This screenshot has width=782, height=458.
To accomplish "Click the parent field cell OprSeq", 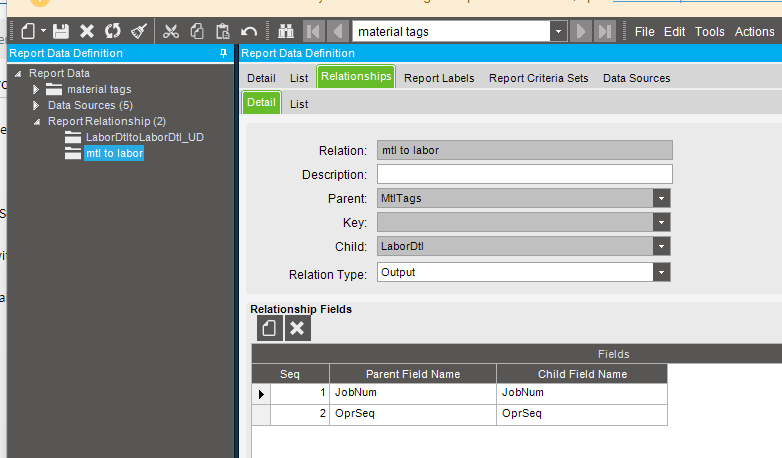I will pyautogui.click(x=413, y=414).
